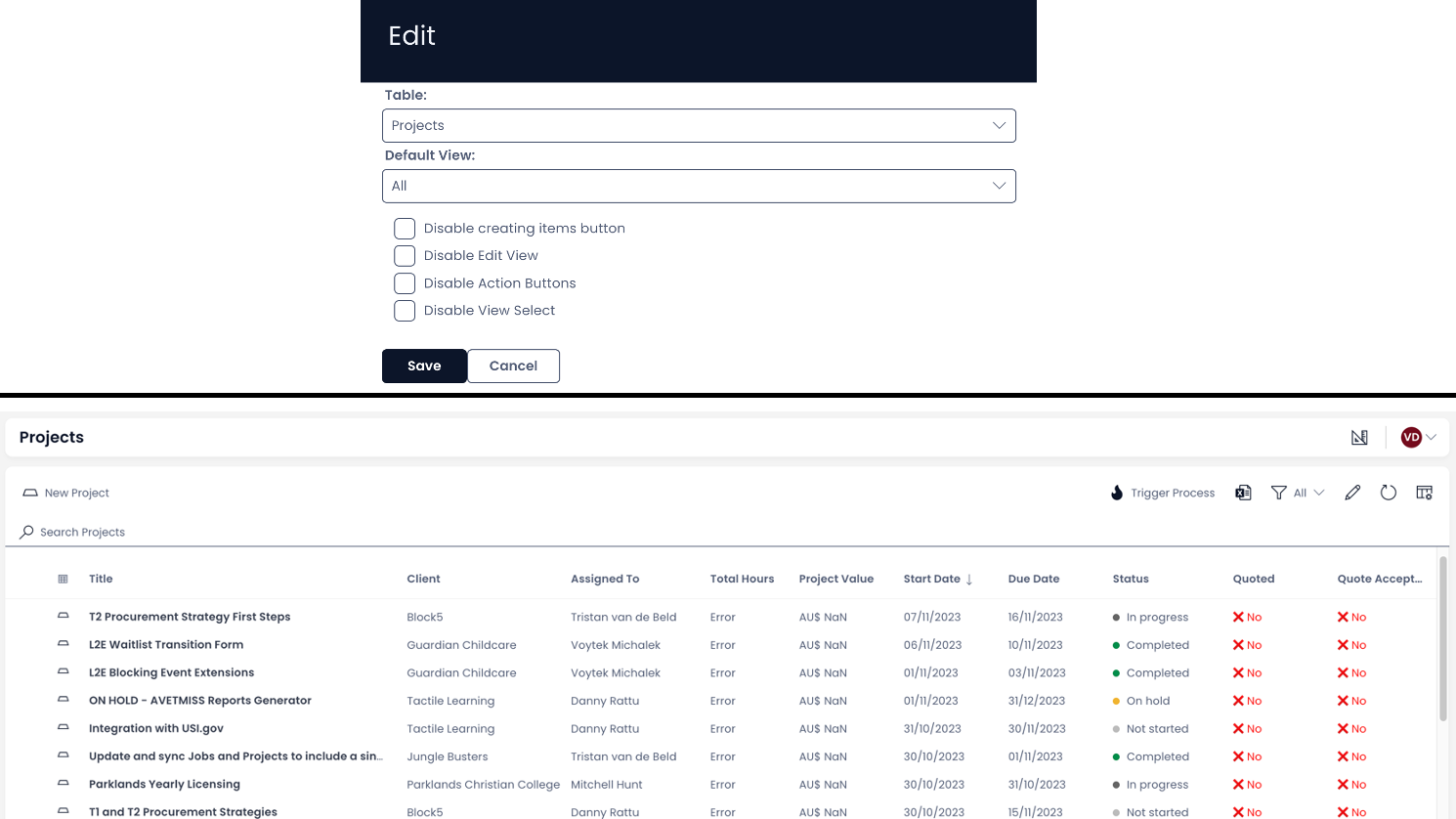Check Disable creating items button

click(x=405, y=229)
